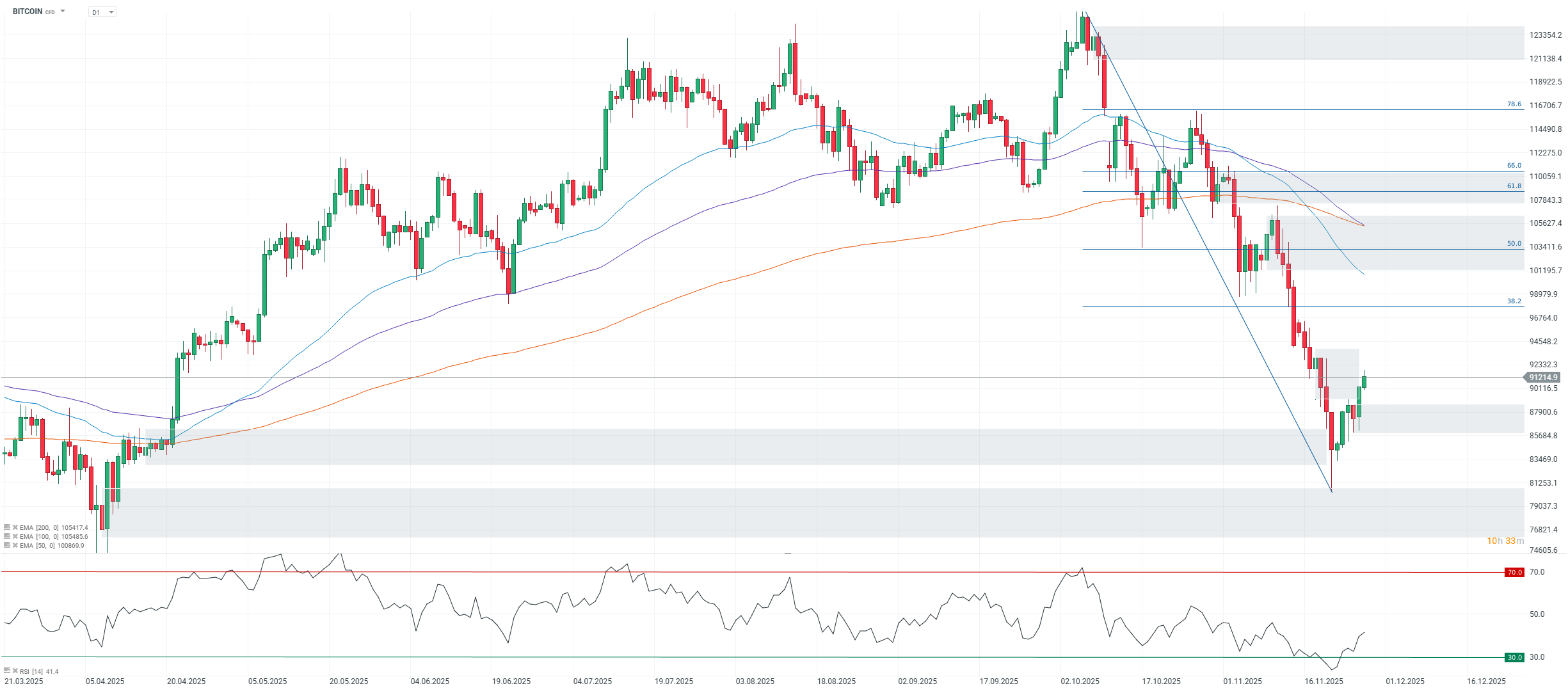Open settings icon for EMA 50 indicator
The image size is (1568, 693).
(x=7, y=545)
